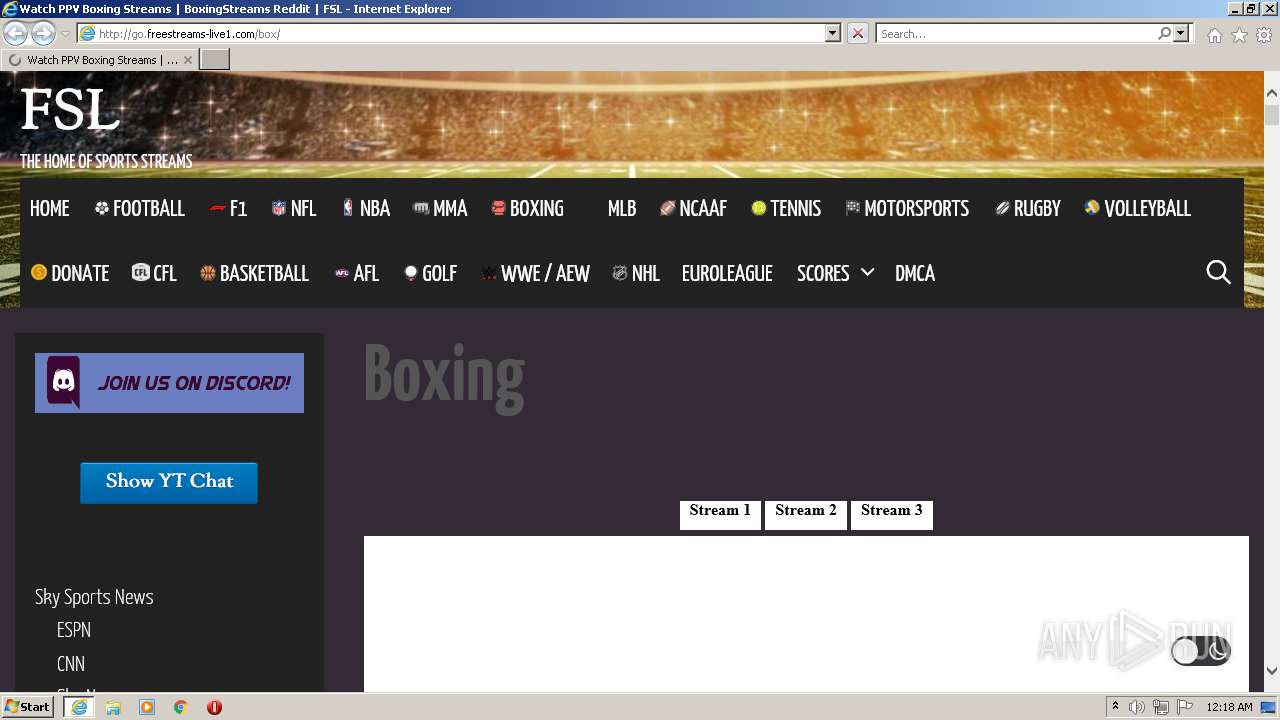
Task: Select the Watch PPV Boxing Streams tab
Action: [100, 60]
